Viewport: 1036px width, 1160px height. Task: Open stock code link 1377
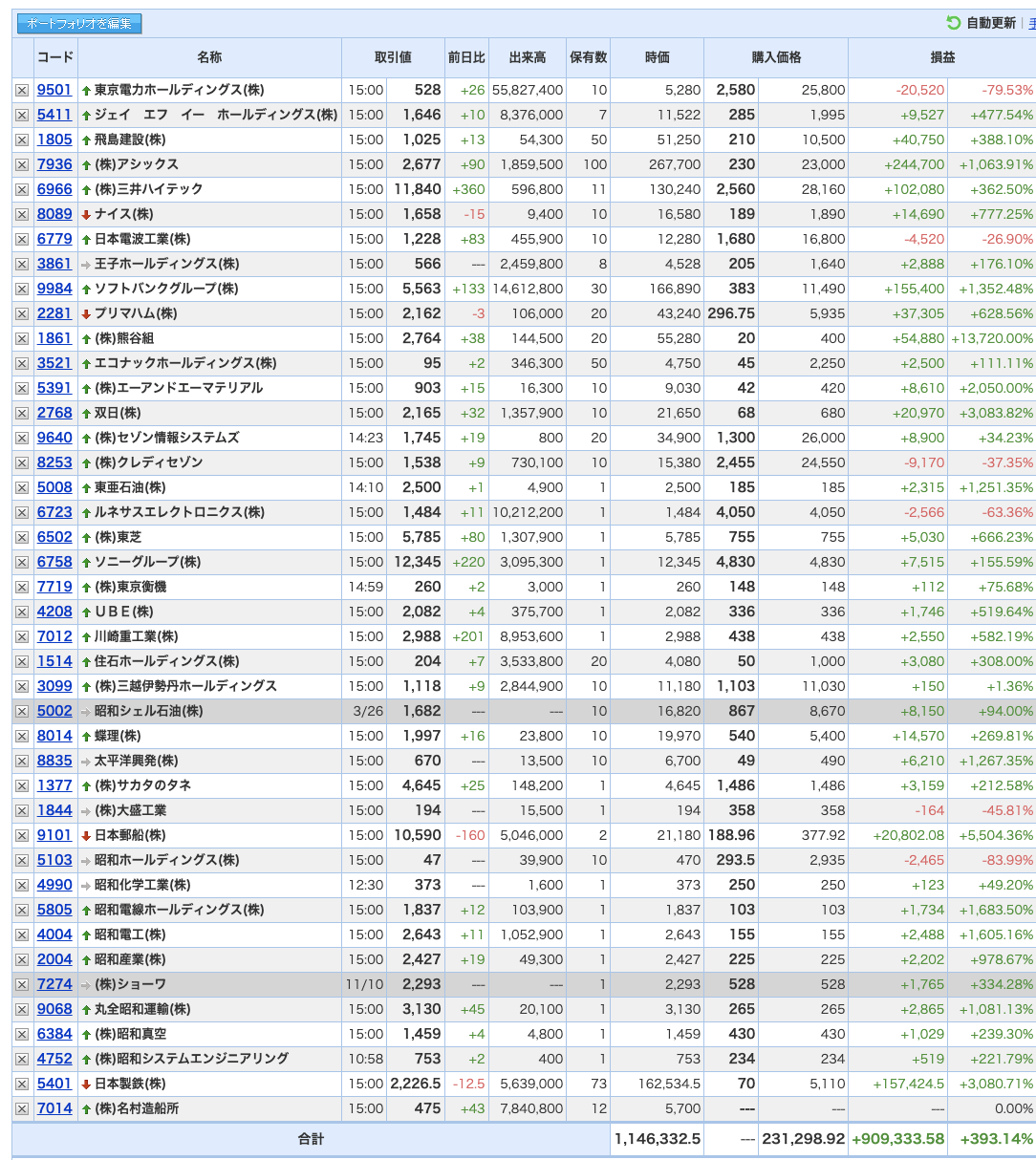tap(54, 785)
